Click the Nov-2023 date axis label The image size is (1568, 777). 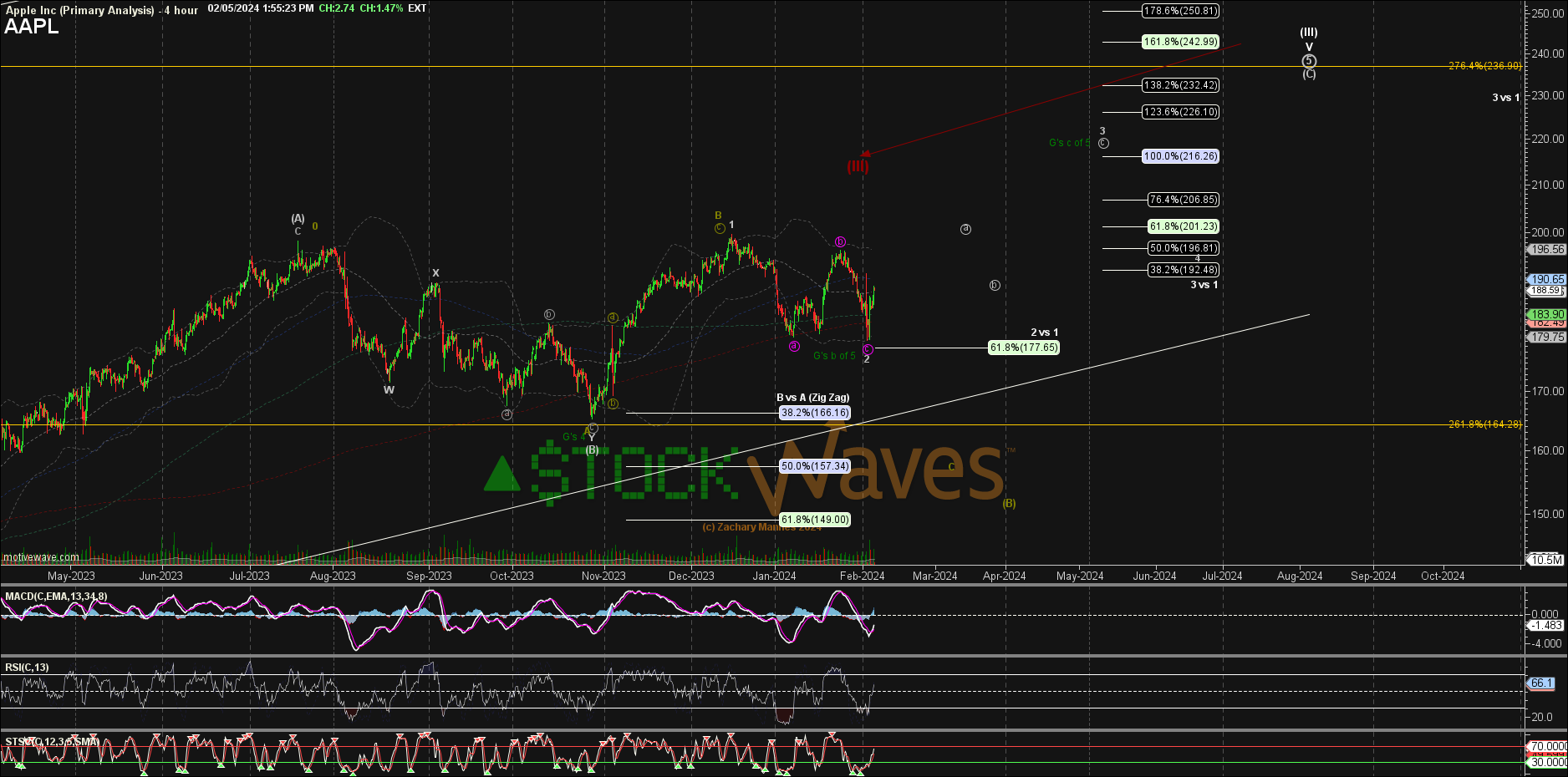point(603,576)
